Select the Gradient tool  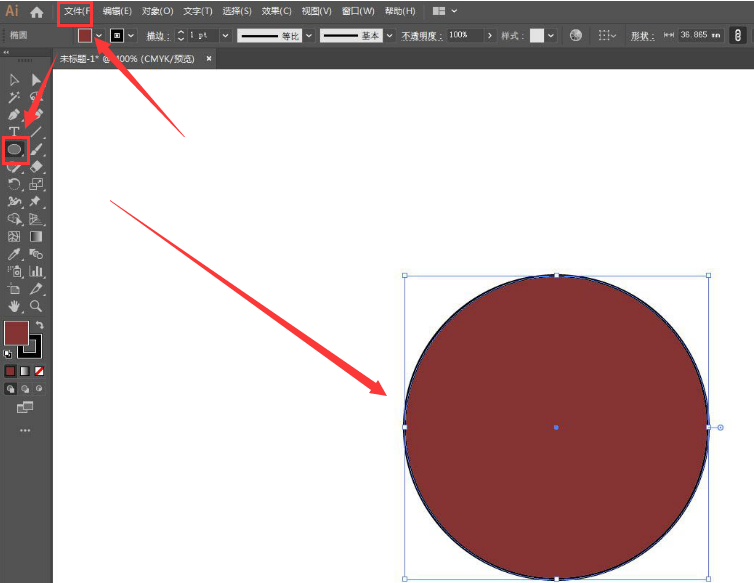click(36, 236)
